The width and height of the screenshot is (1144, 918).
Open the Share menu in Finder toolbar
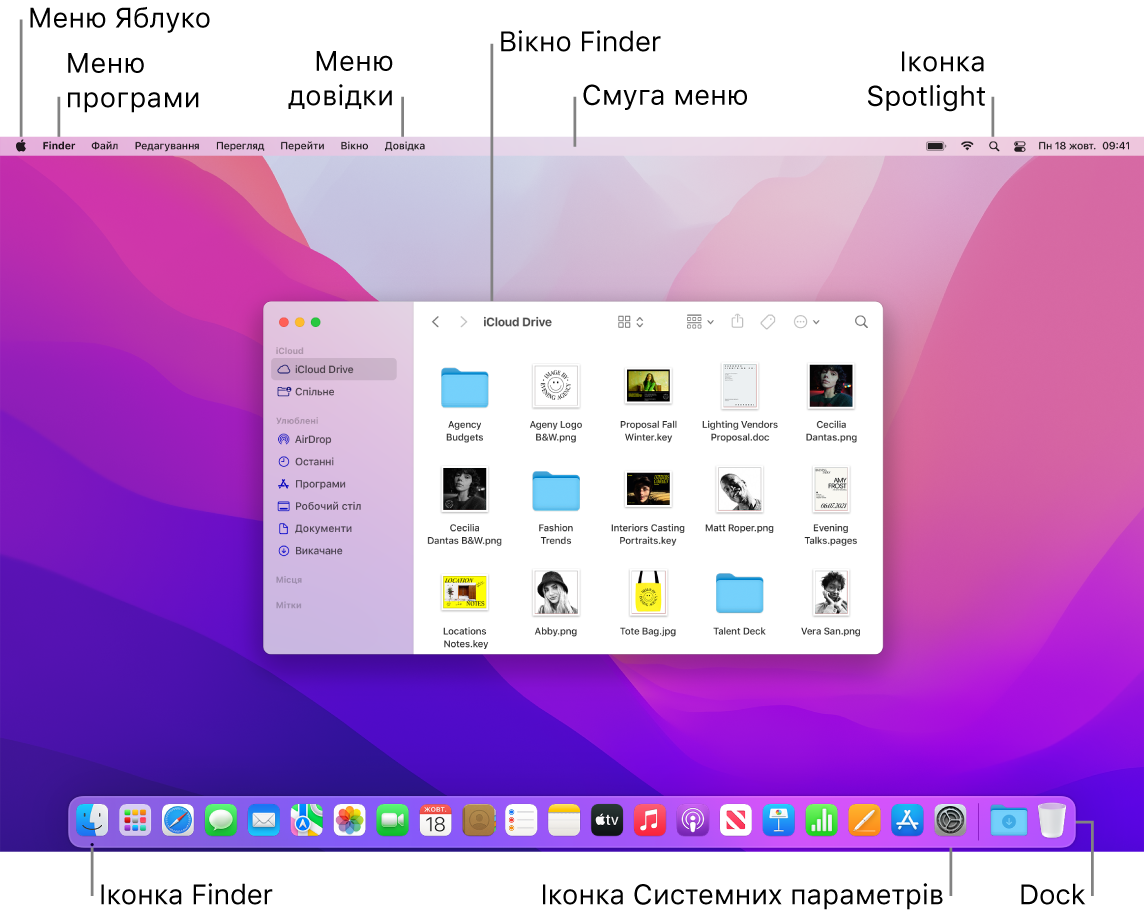(x=737, y=321)
